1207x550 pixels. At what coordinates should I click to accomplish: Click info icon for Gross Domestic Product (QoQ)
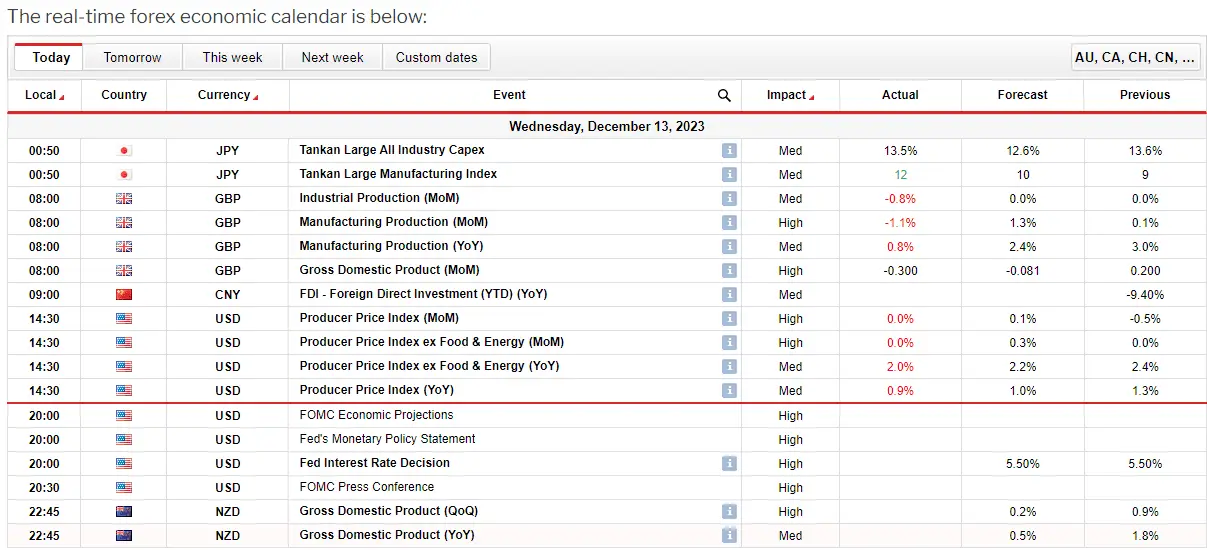coord(729,511)
